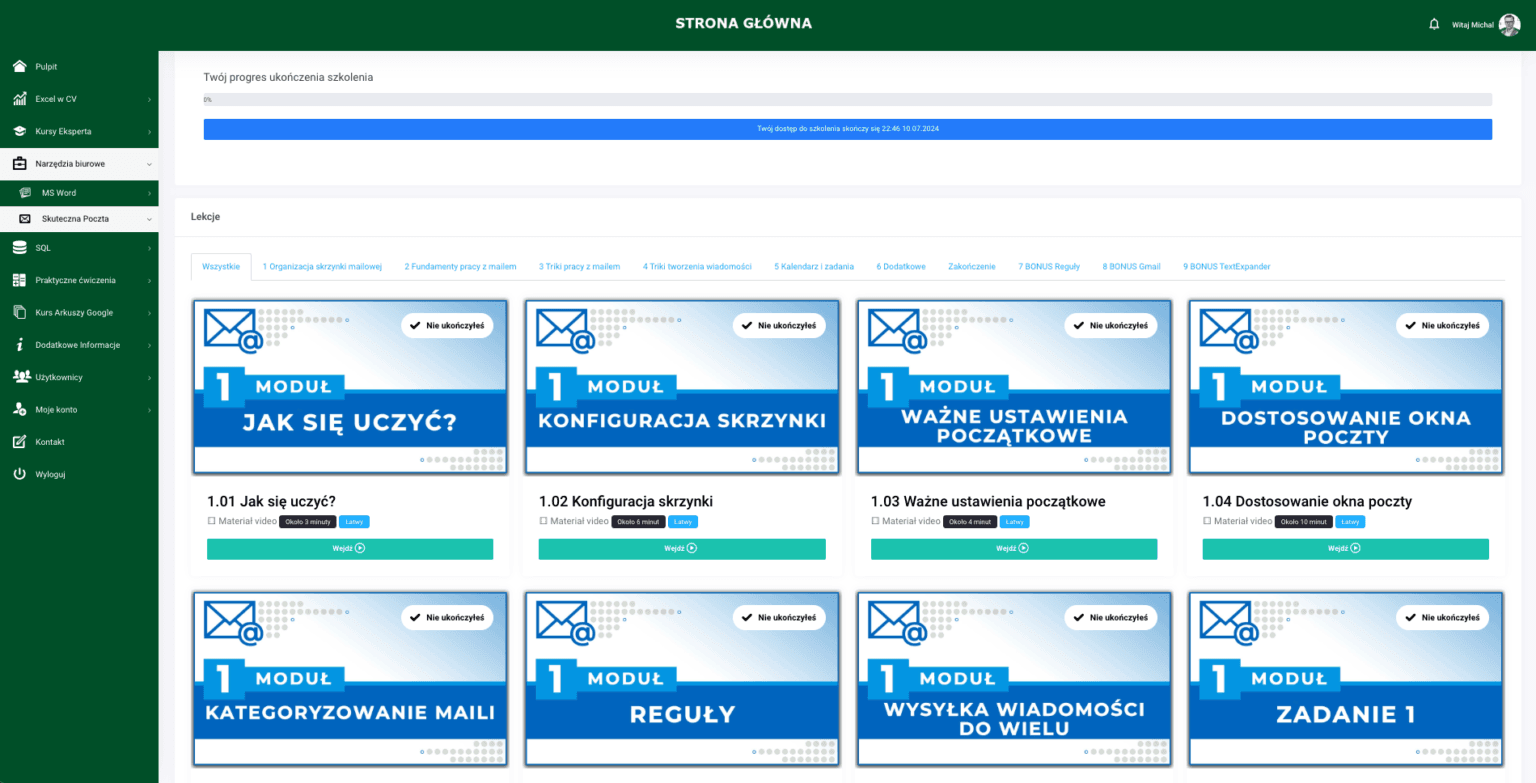
Task: Collapse the Narzędzia biurowe chevron
Action: point(149,164)
